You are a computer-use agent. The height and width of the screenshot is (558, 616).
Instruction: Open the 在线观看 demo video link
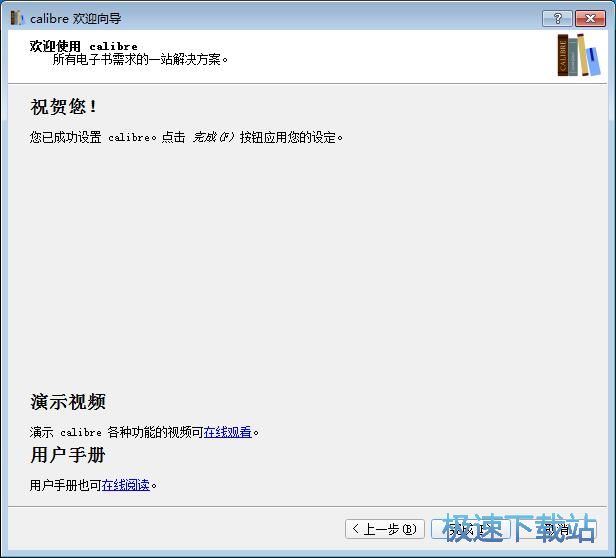tap(227, 432)
